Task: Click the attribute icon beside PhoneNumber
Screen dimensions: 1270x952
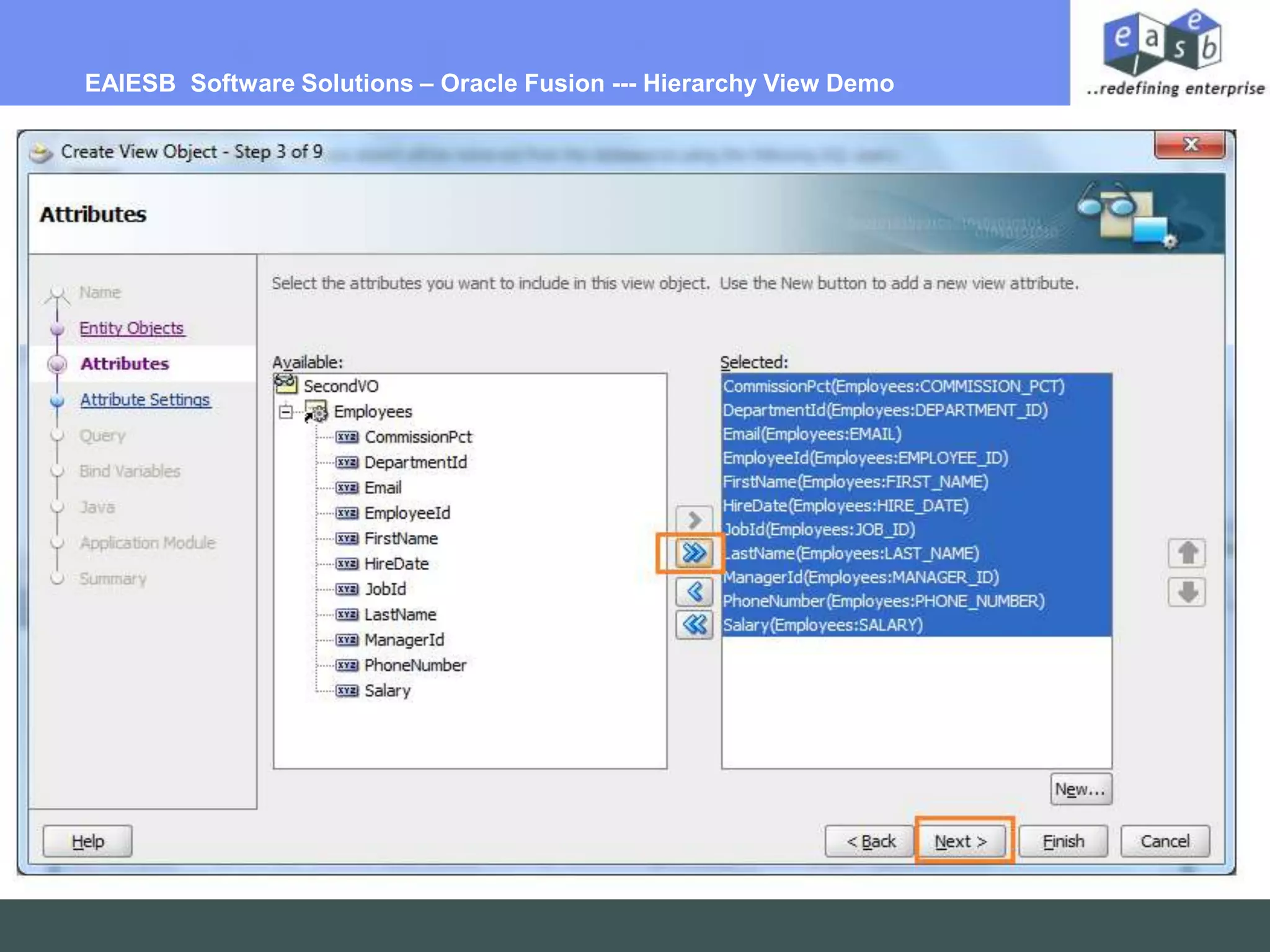Action: [x=347, y=665]
